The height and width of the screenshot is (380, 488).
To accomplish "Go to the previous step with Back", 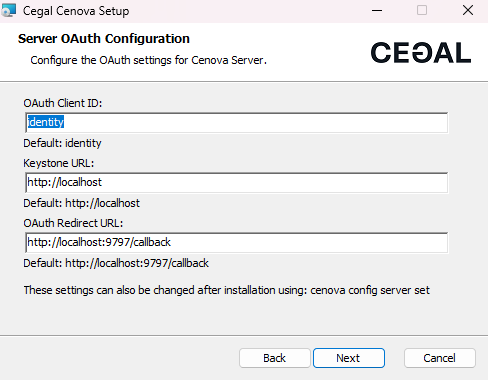I will pos(275,358).
